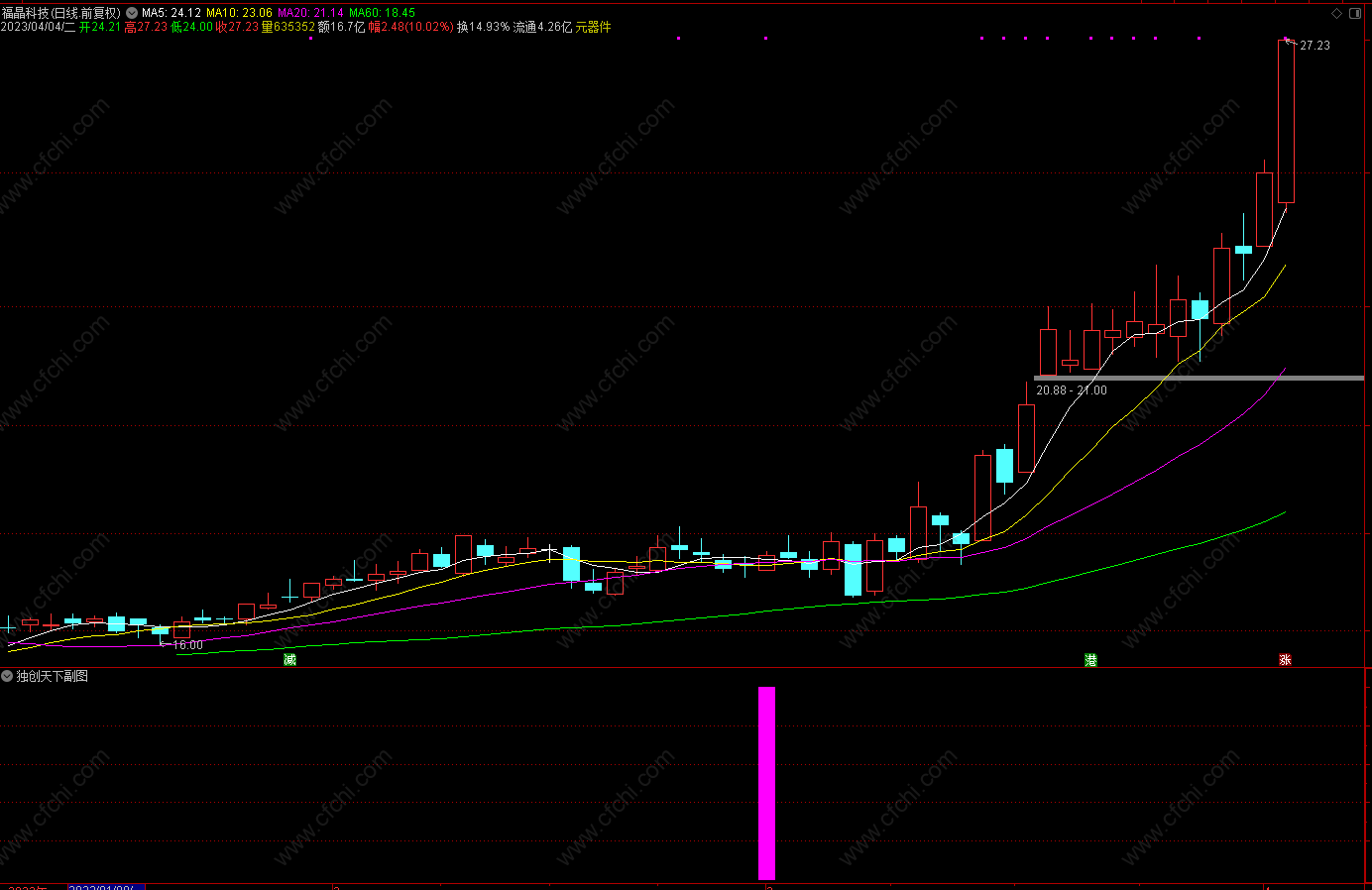Click the 2023/04/04/二 date text
This screenshot has width=1372, height=890.
38,27
